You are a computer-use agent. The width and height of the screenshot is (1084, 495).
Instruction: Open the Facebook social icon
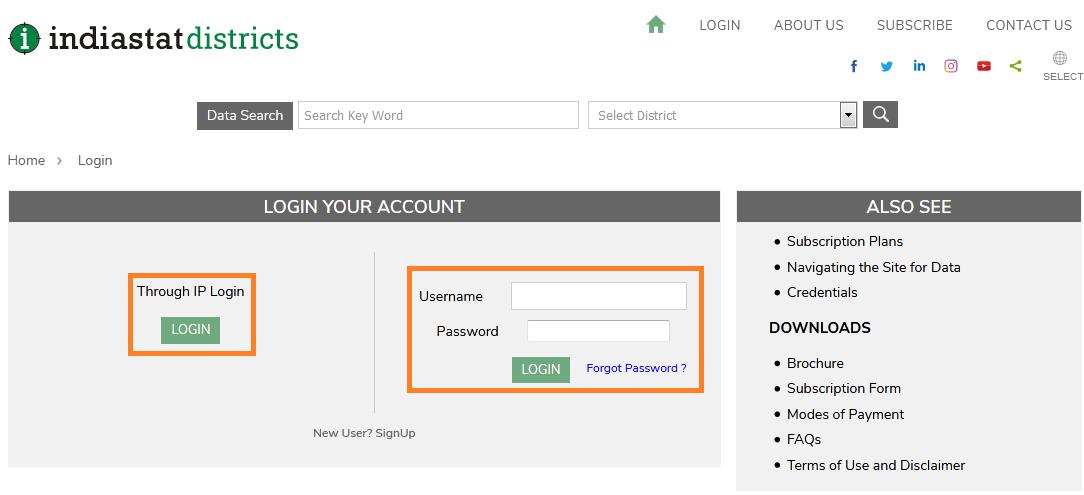[x=854, y=66]
